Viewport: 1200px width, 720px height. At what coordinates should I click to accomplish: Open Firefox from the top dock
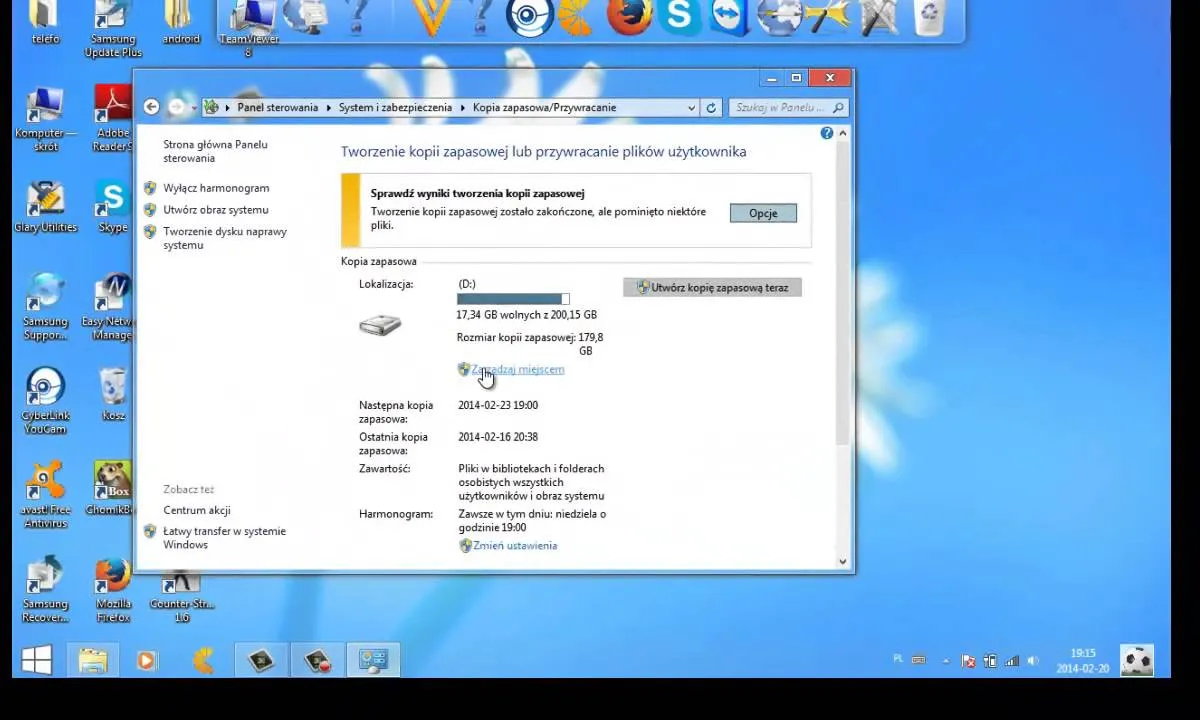[x=629, y=18]
